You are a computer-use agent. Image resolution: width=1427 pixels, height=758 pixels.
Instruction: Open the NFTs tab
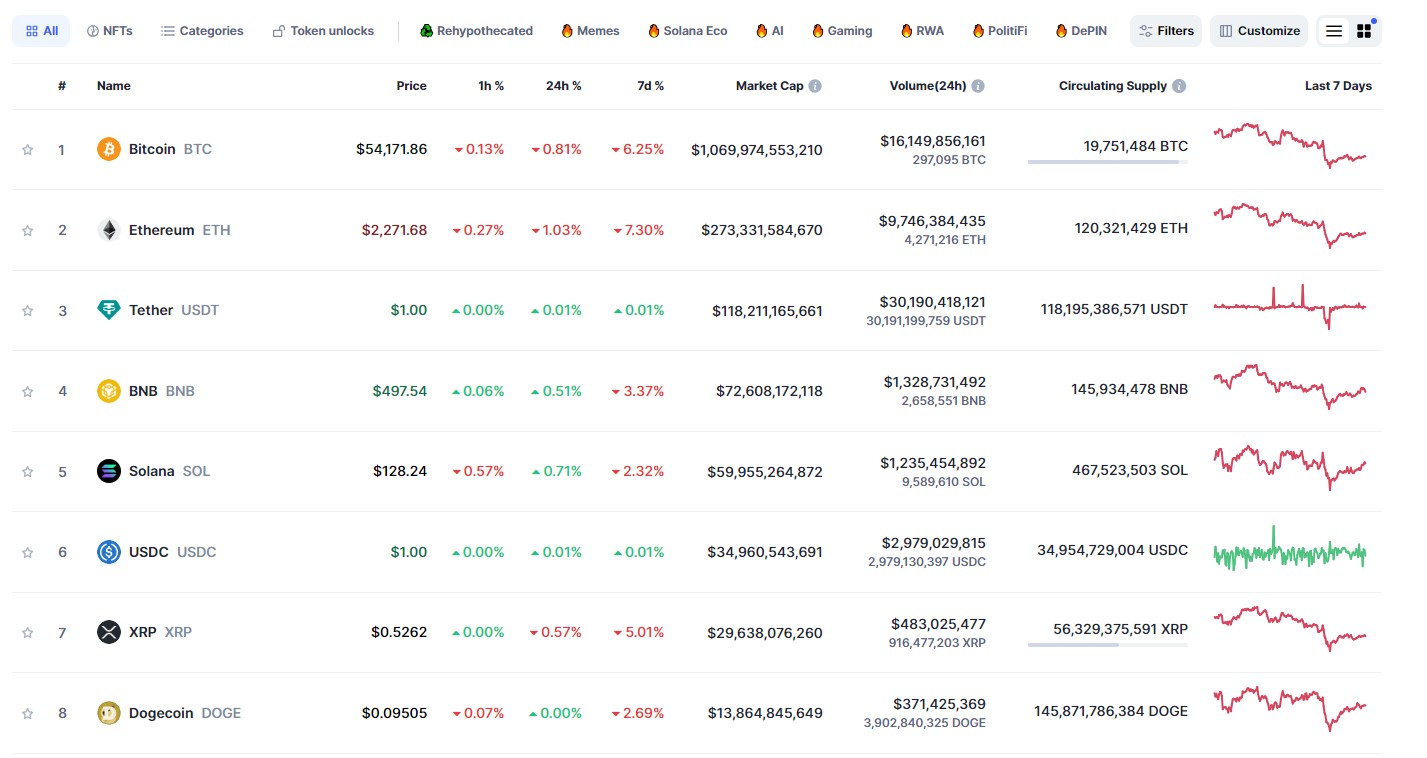pos(109,31)
